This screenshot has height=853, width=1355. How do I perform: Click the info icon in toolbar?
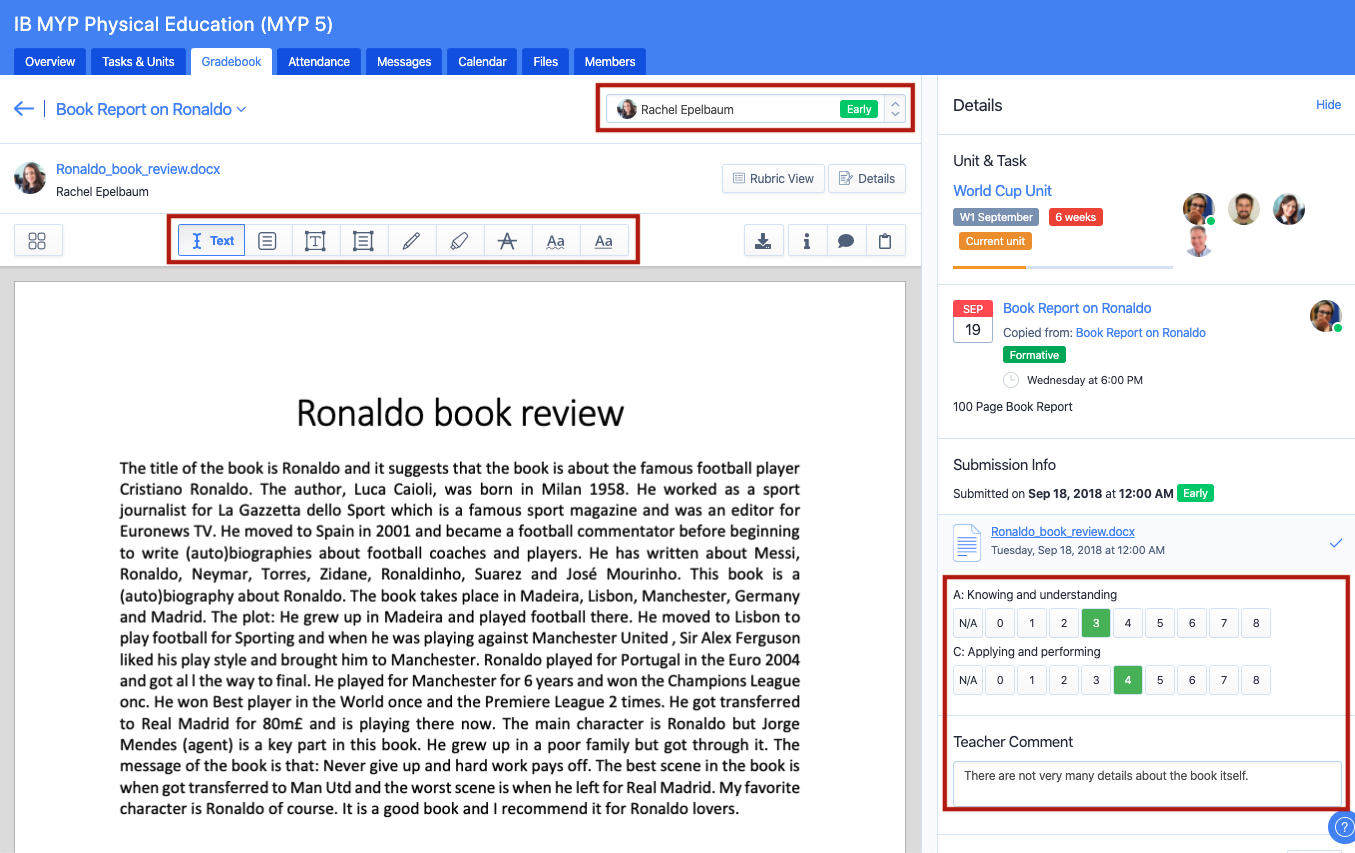click(x=806, y=241)
